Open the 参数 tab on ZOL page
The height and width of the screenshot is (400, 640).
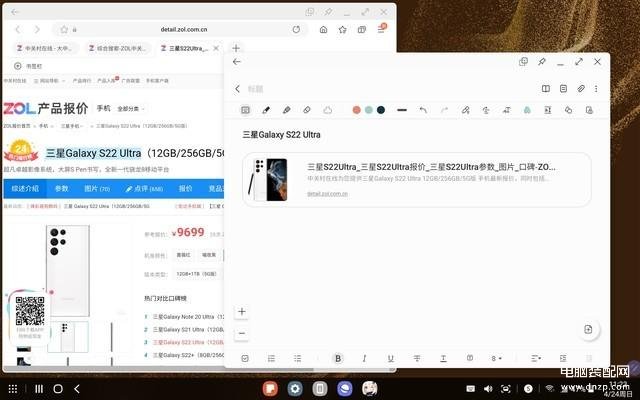pos(62,189)
